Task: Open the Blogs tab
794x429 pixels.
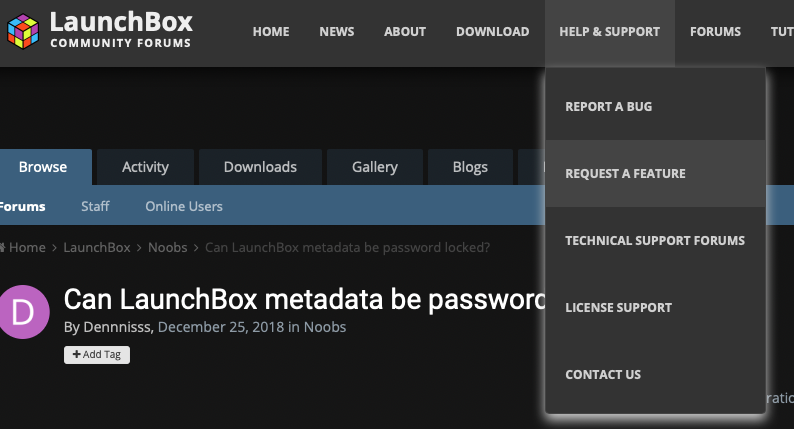Action: (x=470, y=167)
